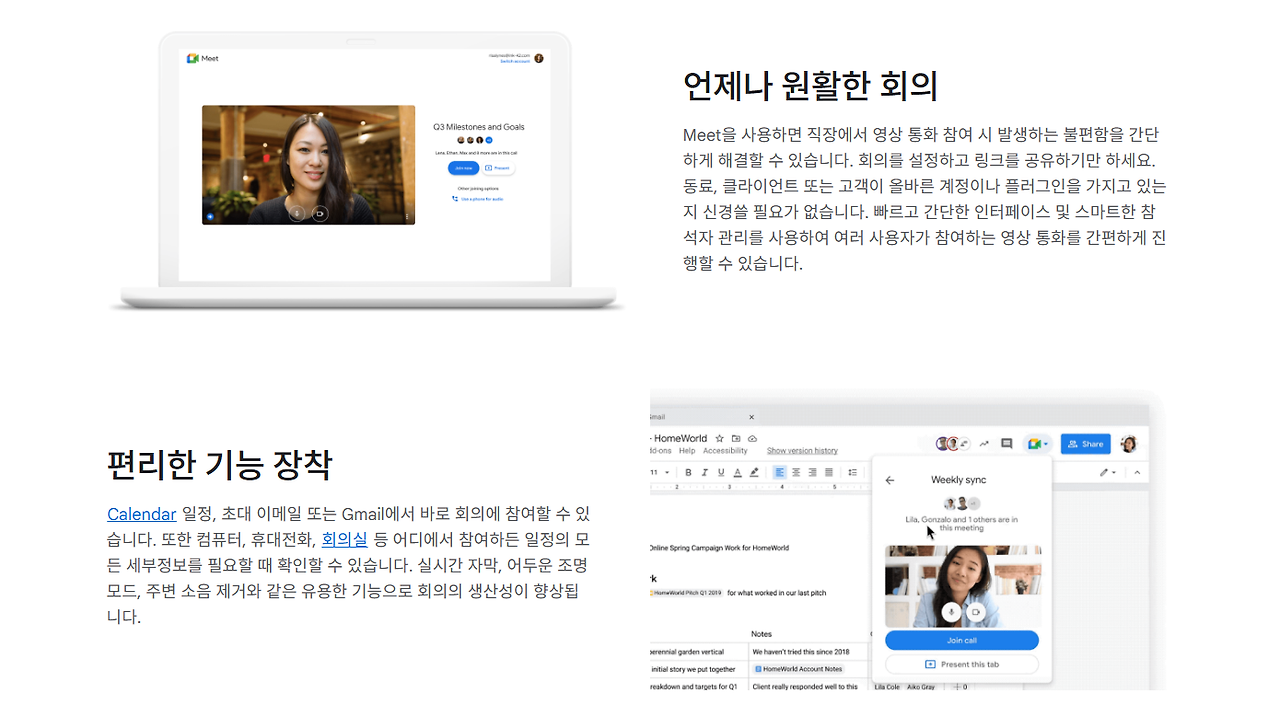
Task: Open Show version history link
Action: pos(802,451)
